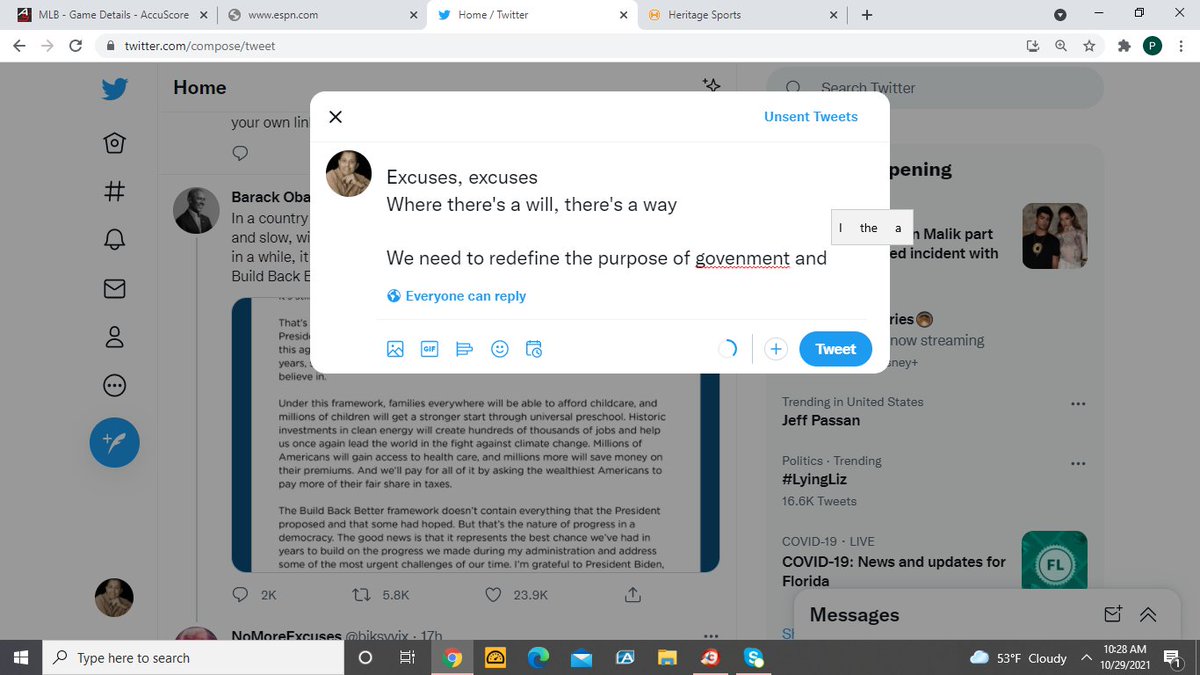Open Chrome from the taskbar
Screen dimensions: 1200x675
pos(452,657)
